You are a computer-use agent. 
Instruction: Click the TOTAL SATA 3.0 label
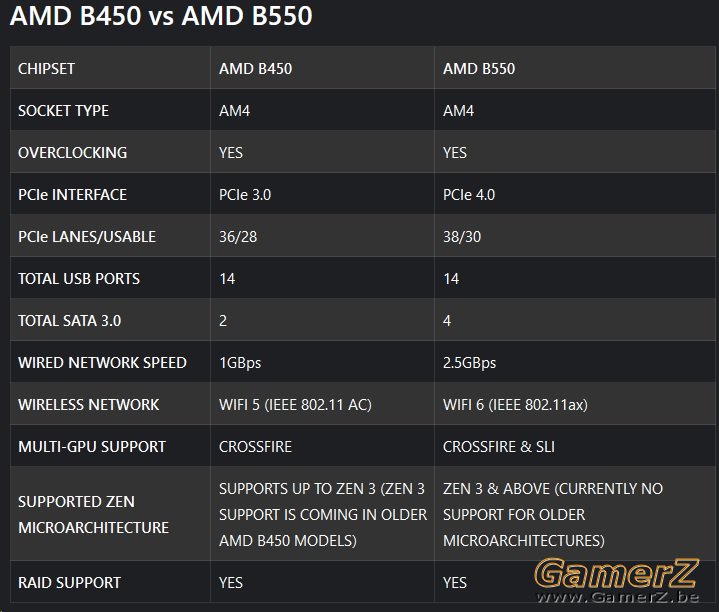coord(70,320)
